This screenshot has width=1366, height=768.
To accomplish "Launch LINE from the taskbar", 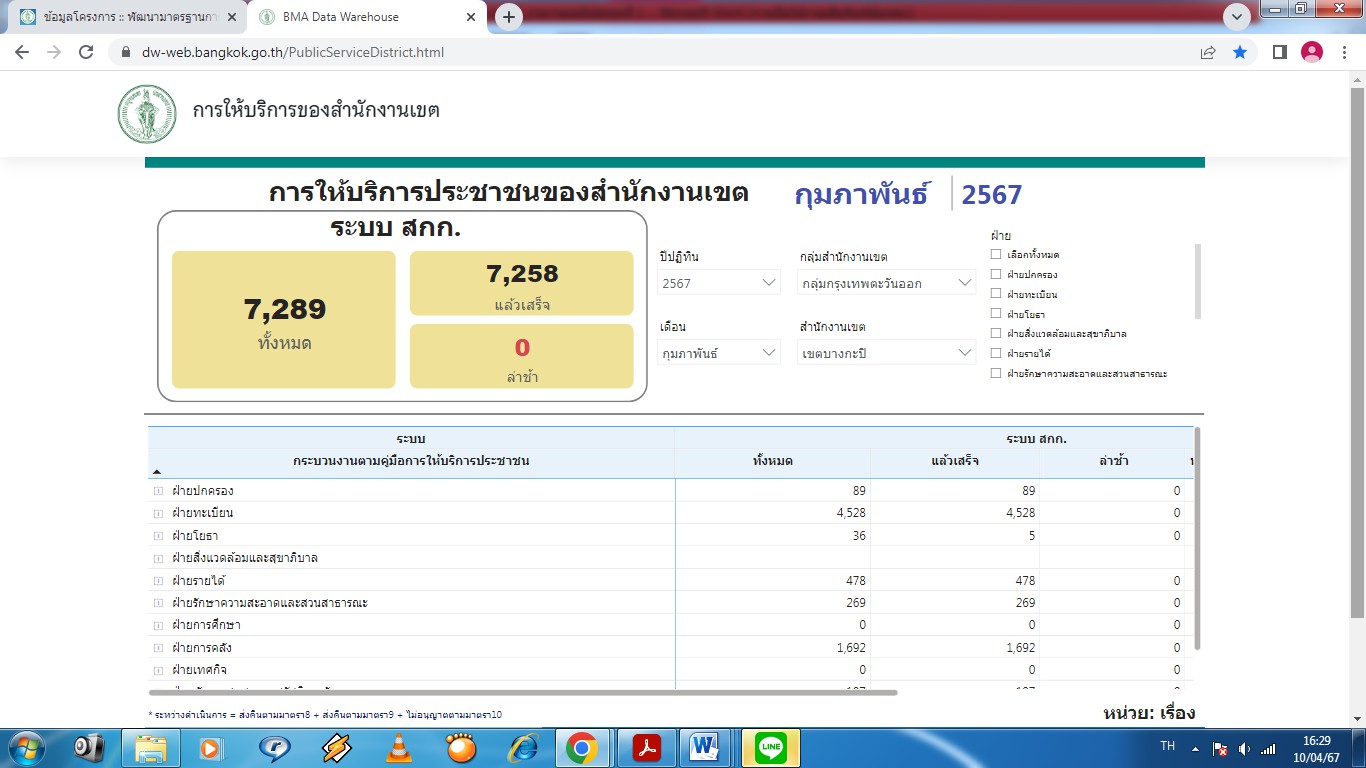I will tap(771, 747).
